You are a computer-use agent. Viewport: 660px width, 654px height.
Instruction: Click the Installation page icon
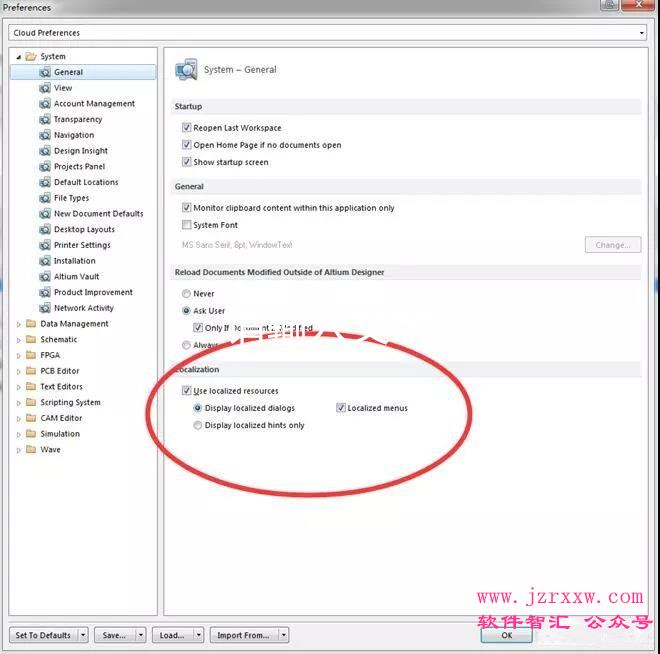click(45, 261)
